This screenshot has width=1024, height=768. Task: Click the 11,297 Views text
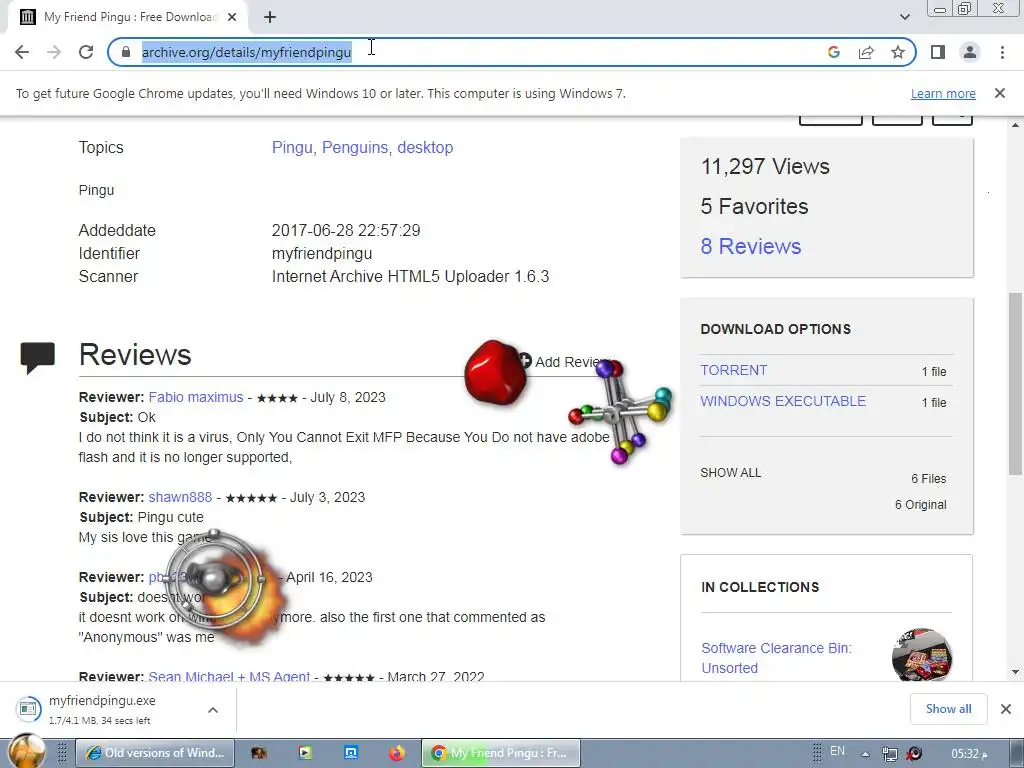(765, 167)
